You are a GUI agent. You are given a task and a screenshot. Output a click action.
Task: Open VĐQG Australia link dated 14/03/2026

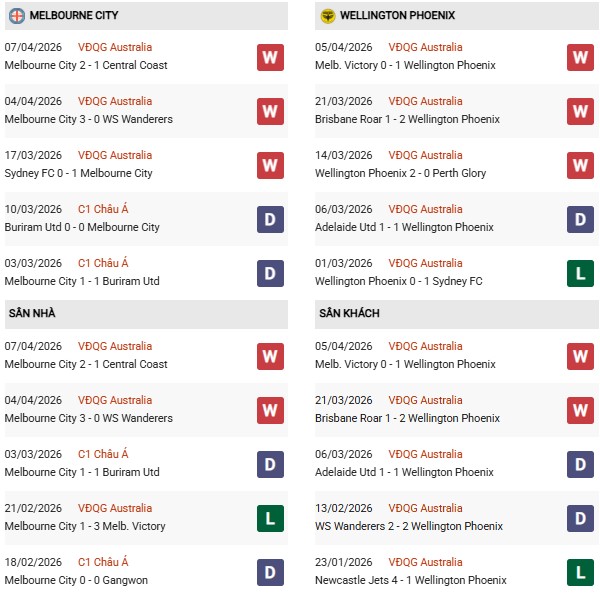pos(425,156)
